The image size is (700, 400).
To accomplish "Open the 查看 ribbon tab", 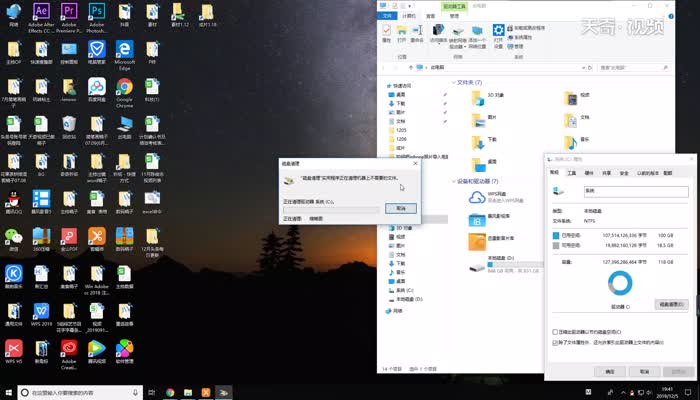I will [x=431, y=16].
